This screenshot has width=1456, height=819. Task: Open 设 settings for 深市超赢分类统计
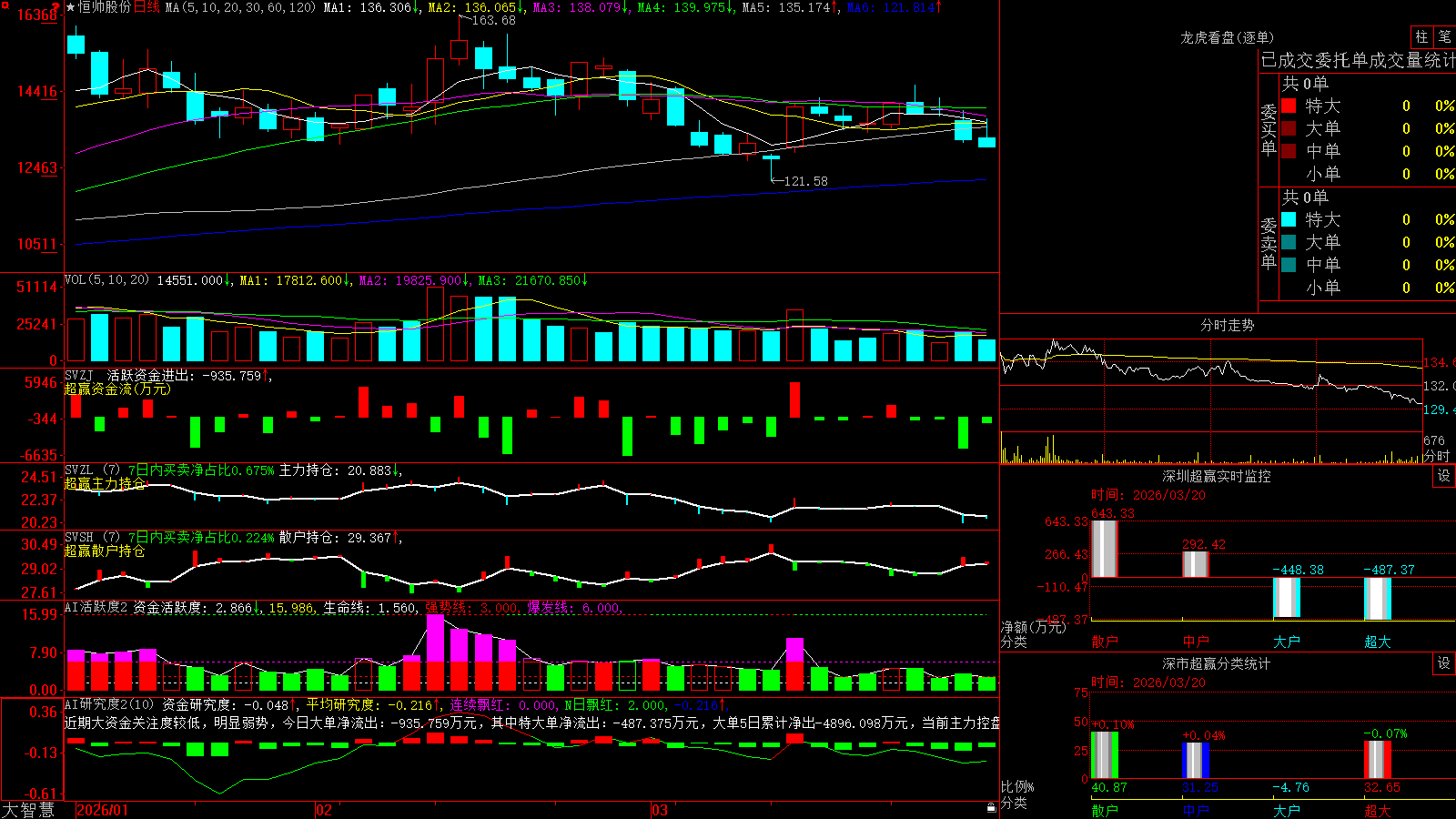[1444, 663]
